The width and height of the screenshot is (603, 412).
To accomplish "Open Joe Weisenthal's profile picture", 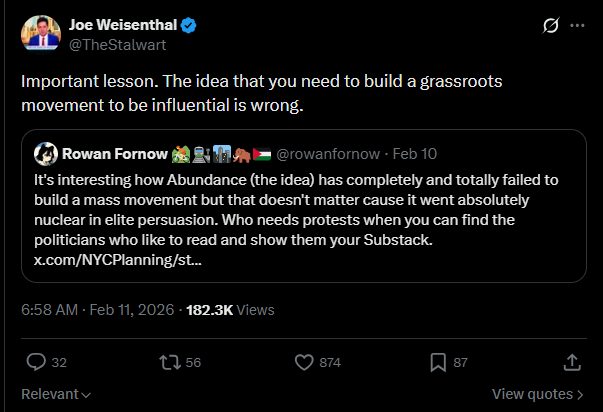I will click(x=39, y=33).
